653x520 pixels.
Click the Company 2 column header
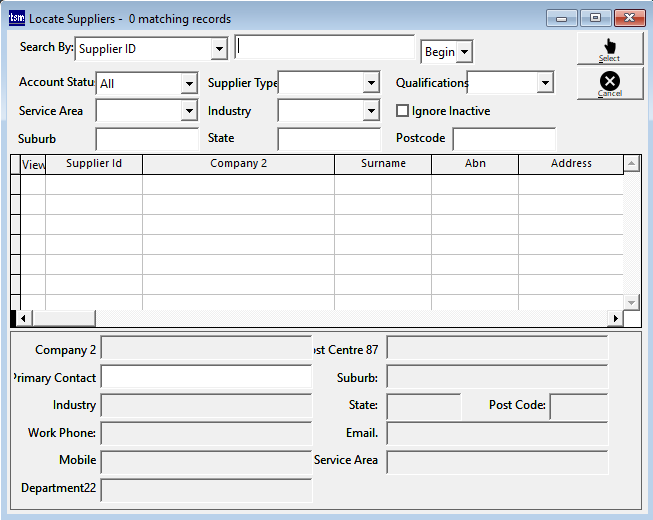tap(238, 164)
